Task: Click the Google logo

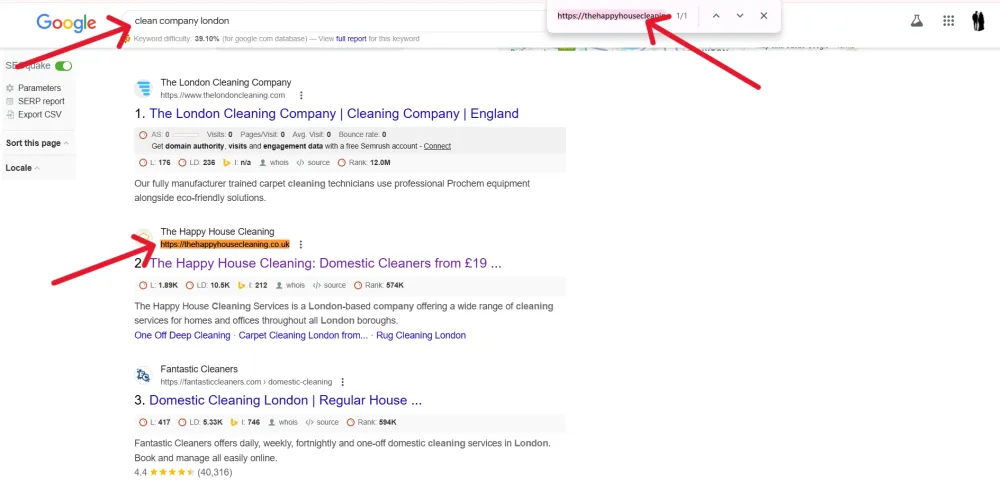Action: tap(66, 23)
